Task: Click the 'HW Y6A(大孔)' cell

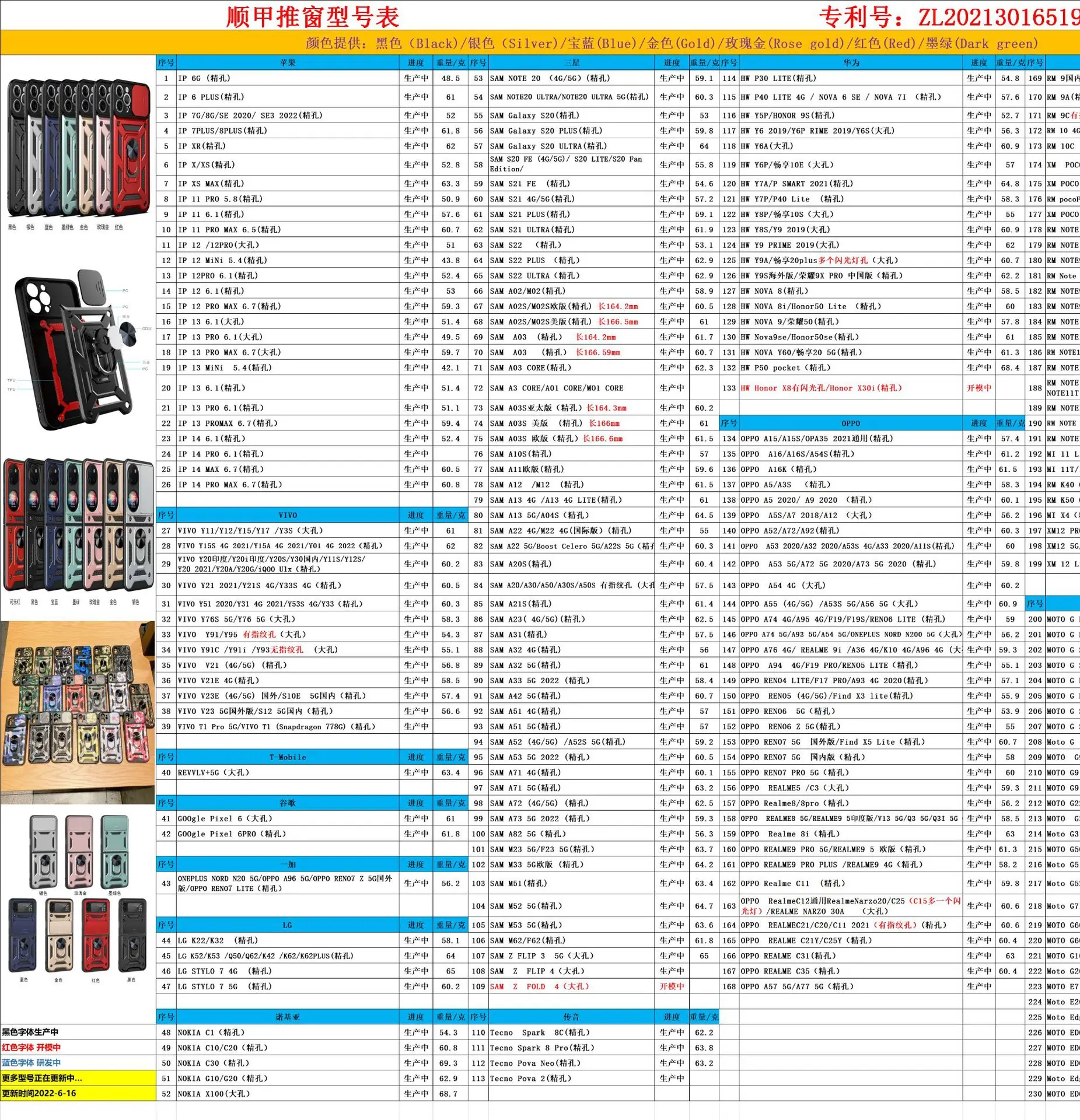Action: [851, 146]
